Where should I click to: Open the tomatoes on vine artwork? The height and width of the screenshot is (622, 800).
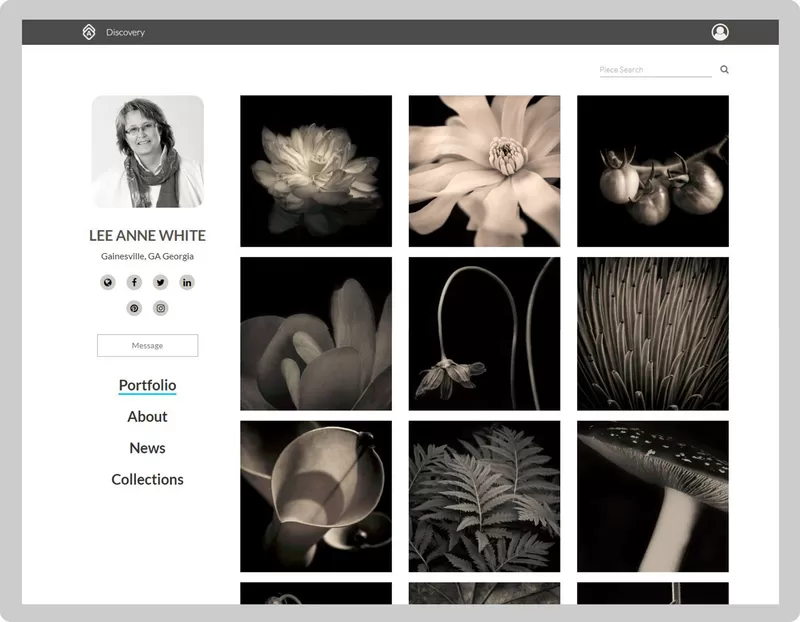click(x=653, y=171)
